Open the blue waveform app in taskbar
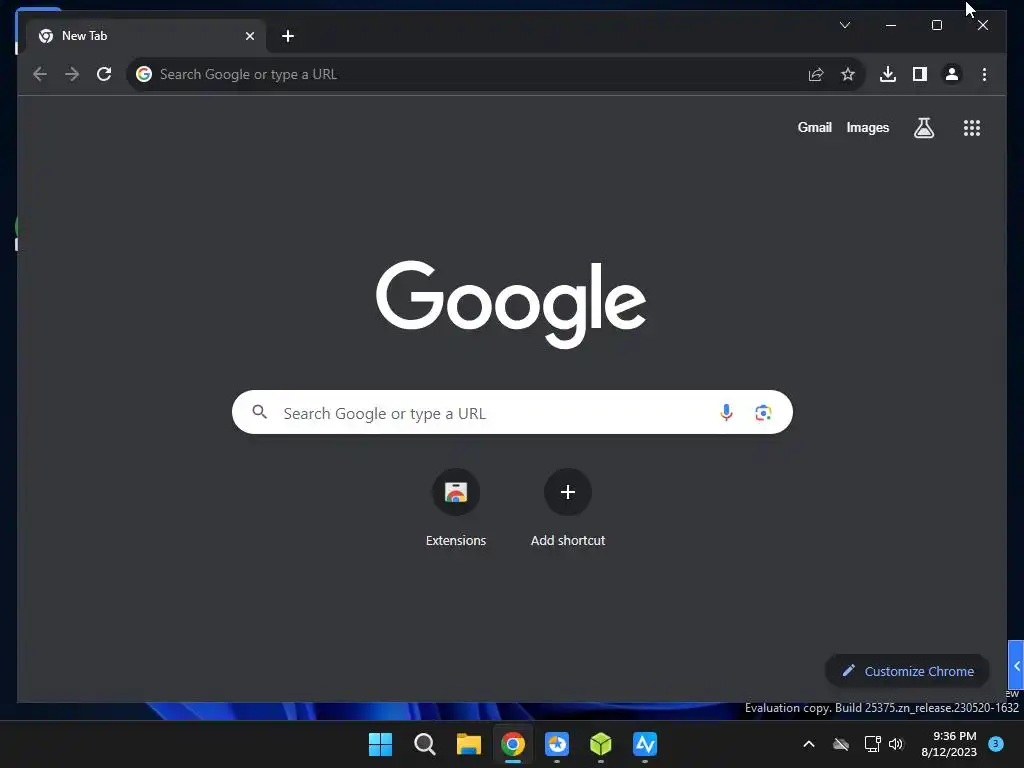Viewport: 1024px width, 768px height. pos(645,744)
